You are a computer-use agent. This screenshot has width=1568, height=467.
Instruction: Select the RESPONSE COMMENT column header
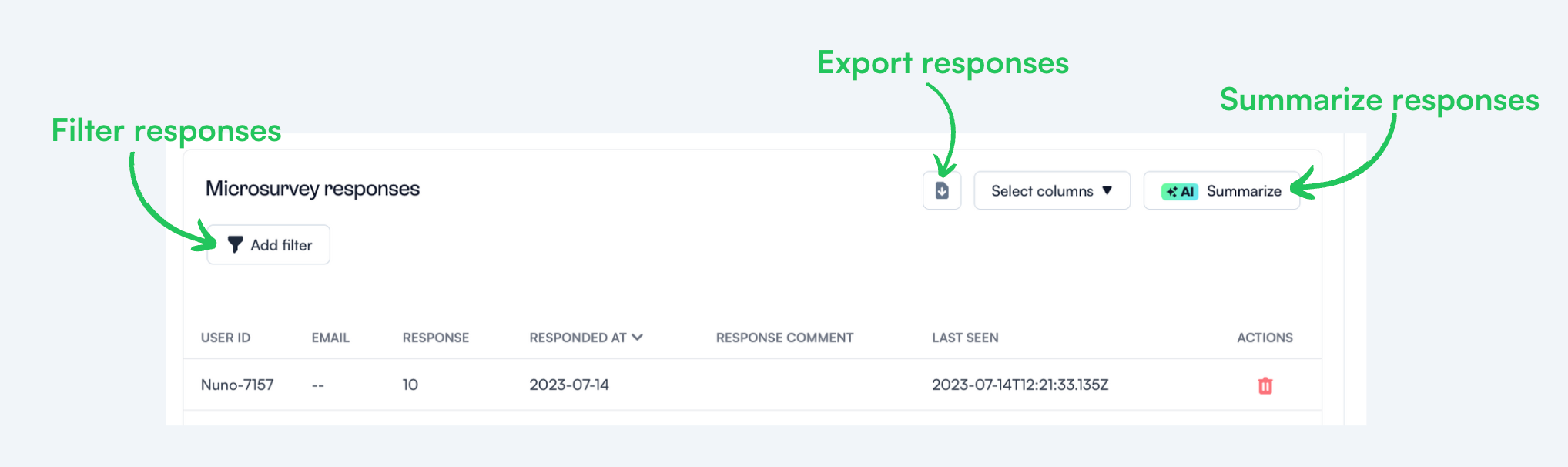pos(785,338)
